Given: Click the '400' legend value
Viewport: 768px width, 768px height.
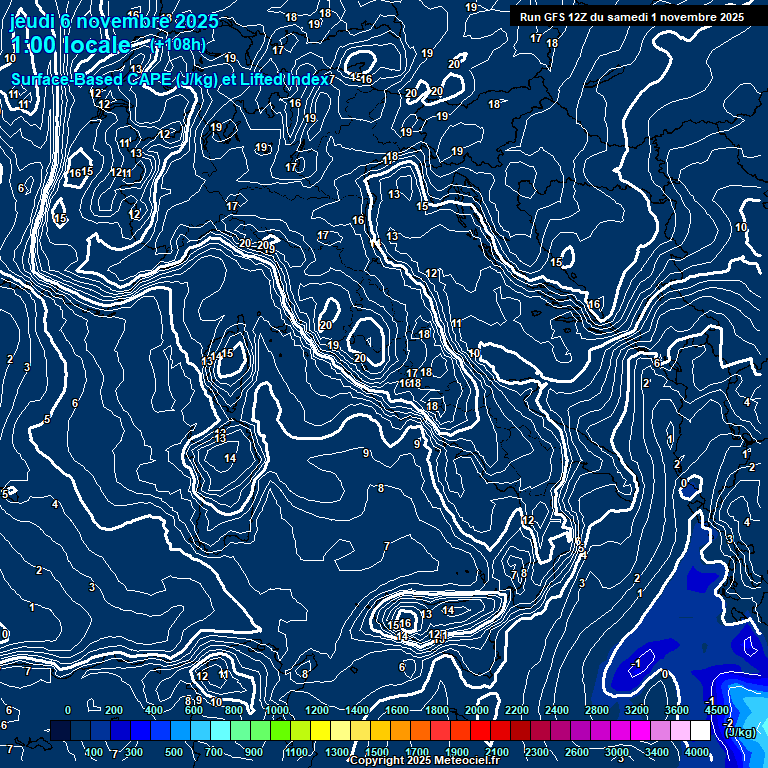Looking at the screenshot, I should click(154, 710).
